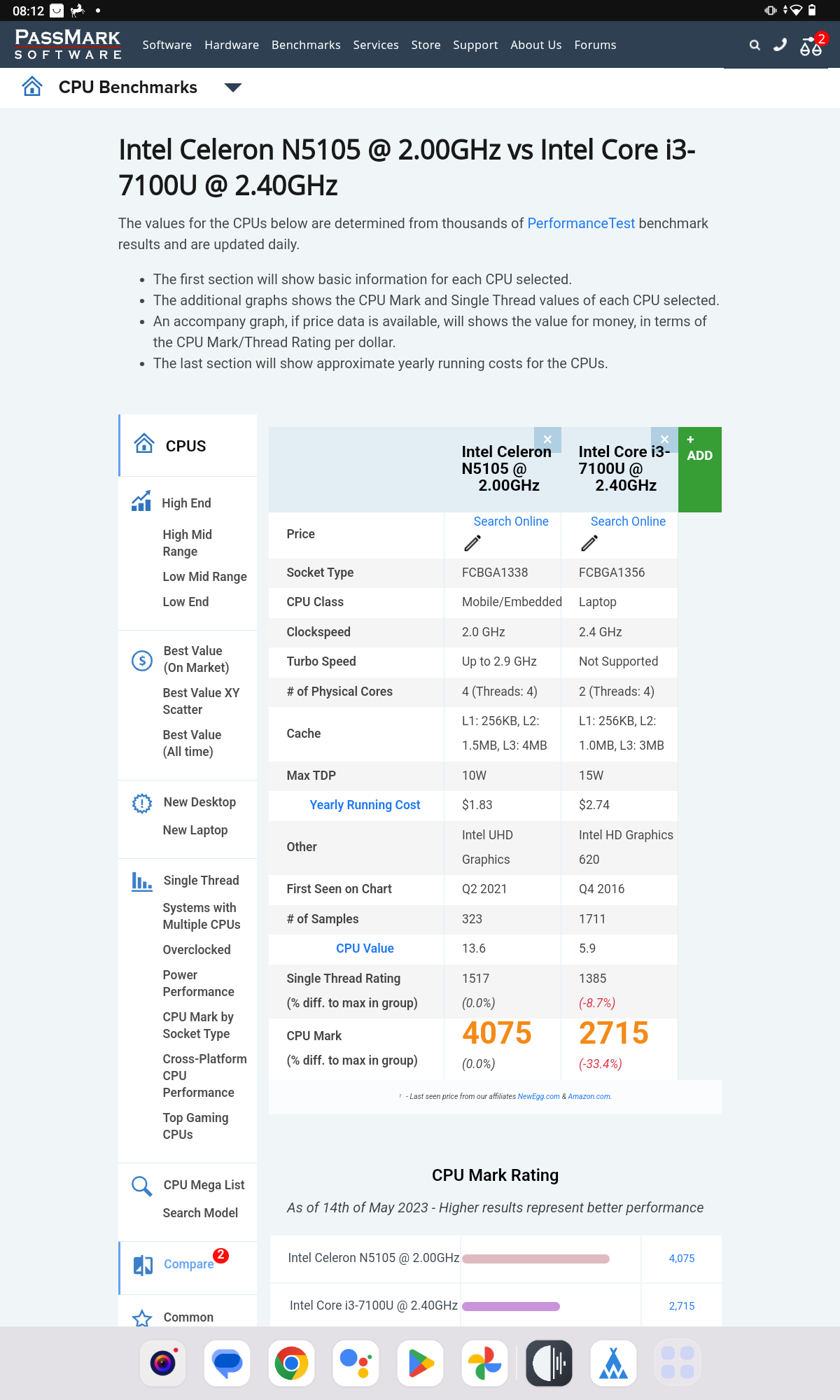The height and width of the screenshot is (1400, 840).
Task: Click the home icon beside CPU Benchmarks
Action: (x=32, y=87)
